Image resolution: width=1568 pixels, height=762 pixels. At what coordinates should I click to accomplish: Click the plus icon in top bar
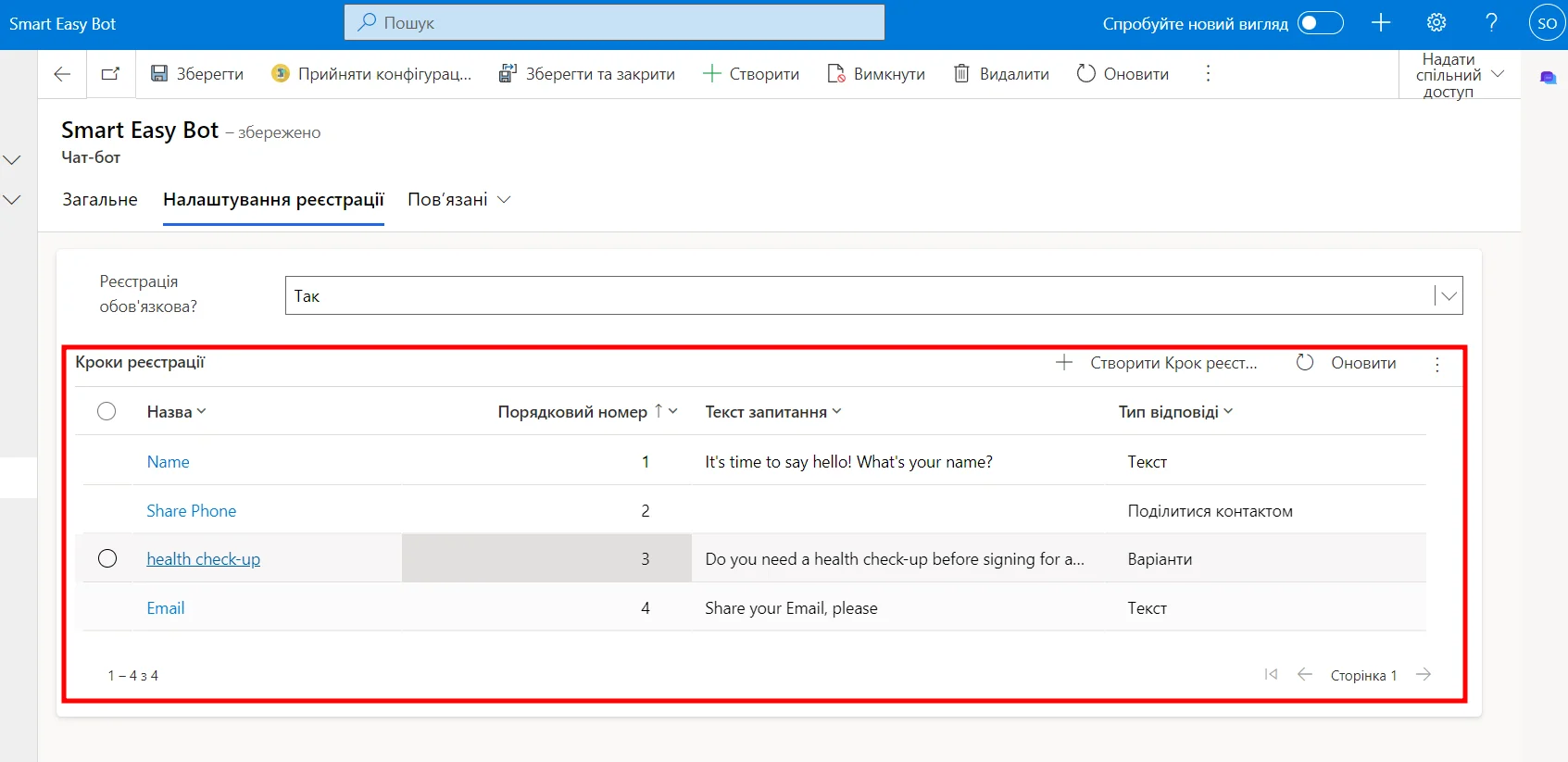coord(1381,23)
